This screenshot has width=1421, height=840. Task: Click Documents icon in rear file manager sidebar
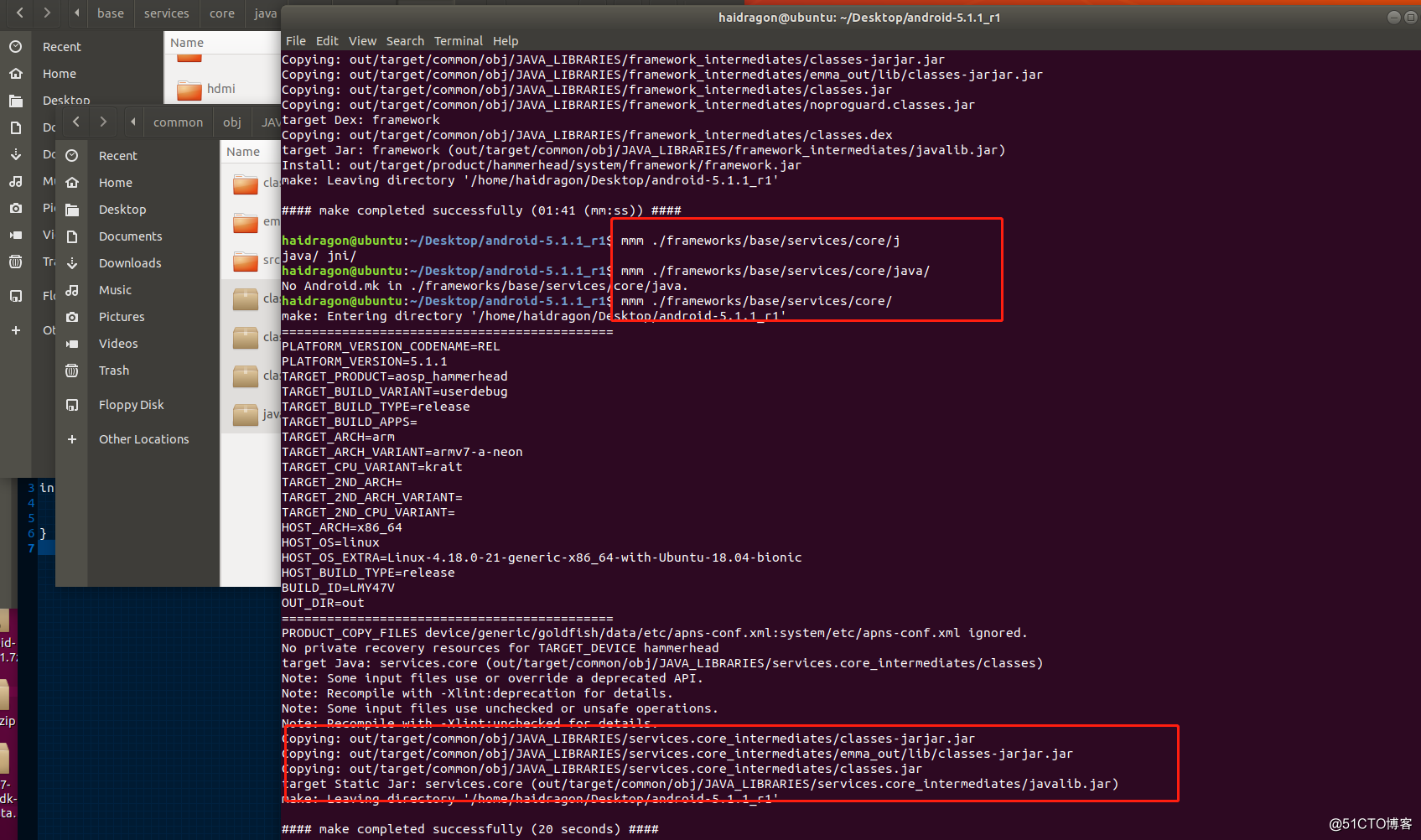point(16,127)
